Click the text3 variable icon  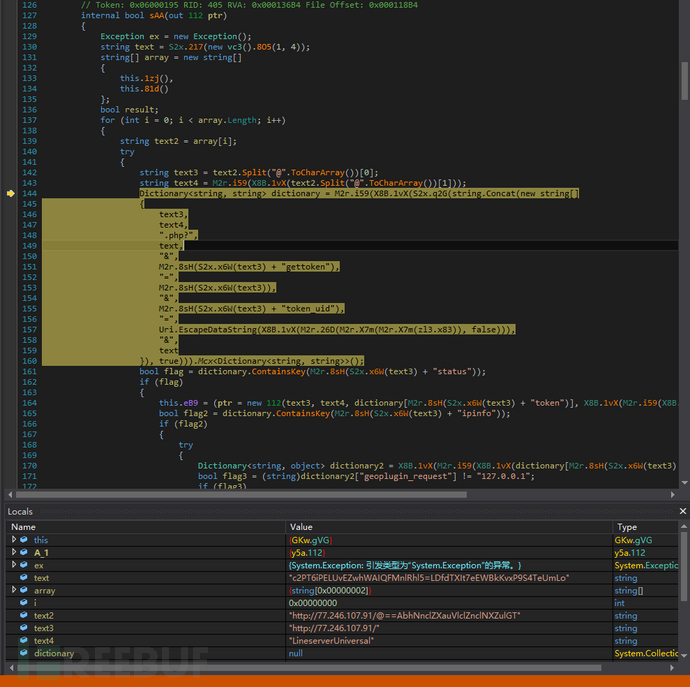[24, 628]
